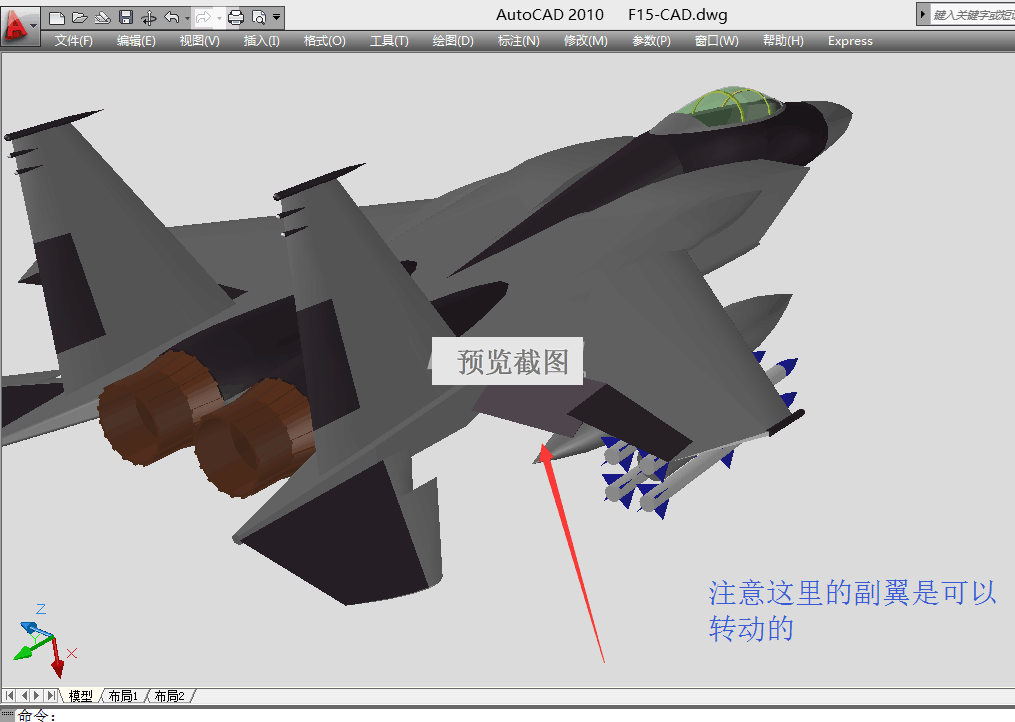The height and width of the screenshot is (722, 1015).
Task: Click the last-tab navigation arrow
Action: coord(52,696)
